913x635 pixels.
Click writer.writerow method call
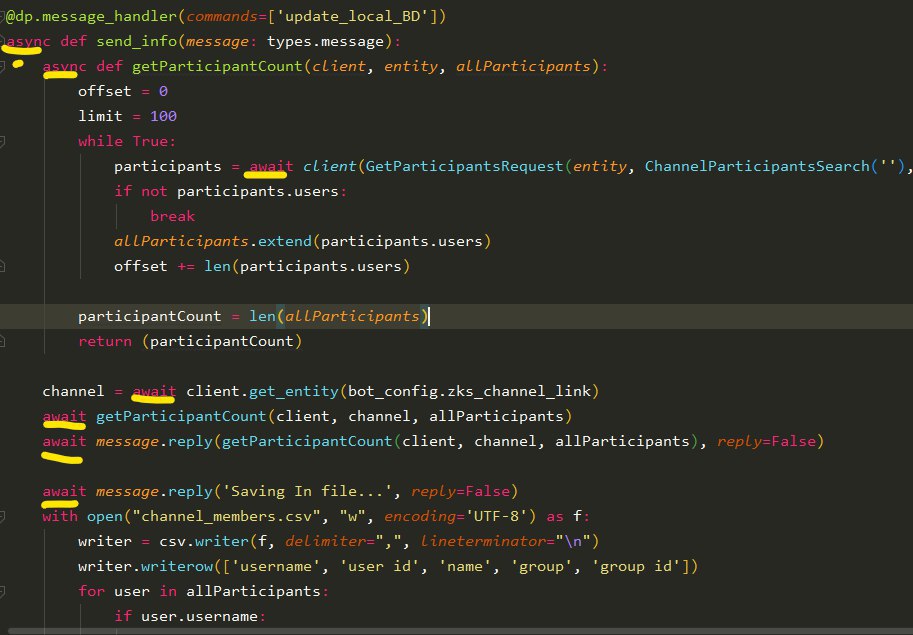point(146,566)
